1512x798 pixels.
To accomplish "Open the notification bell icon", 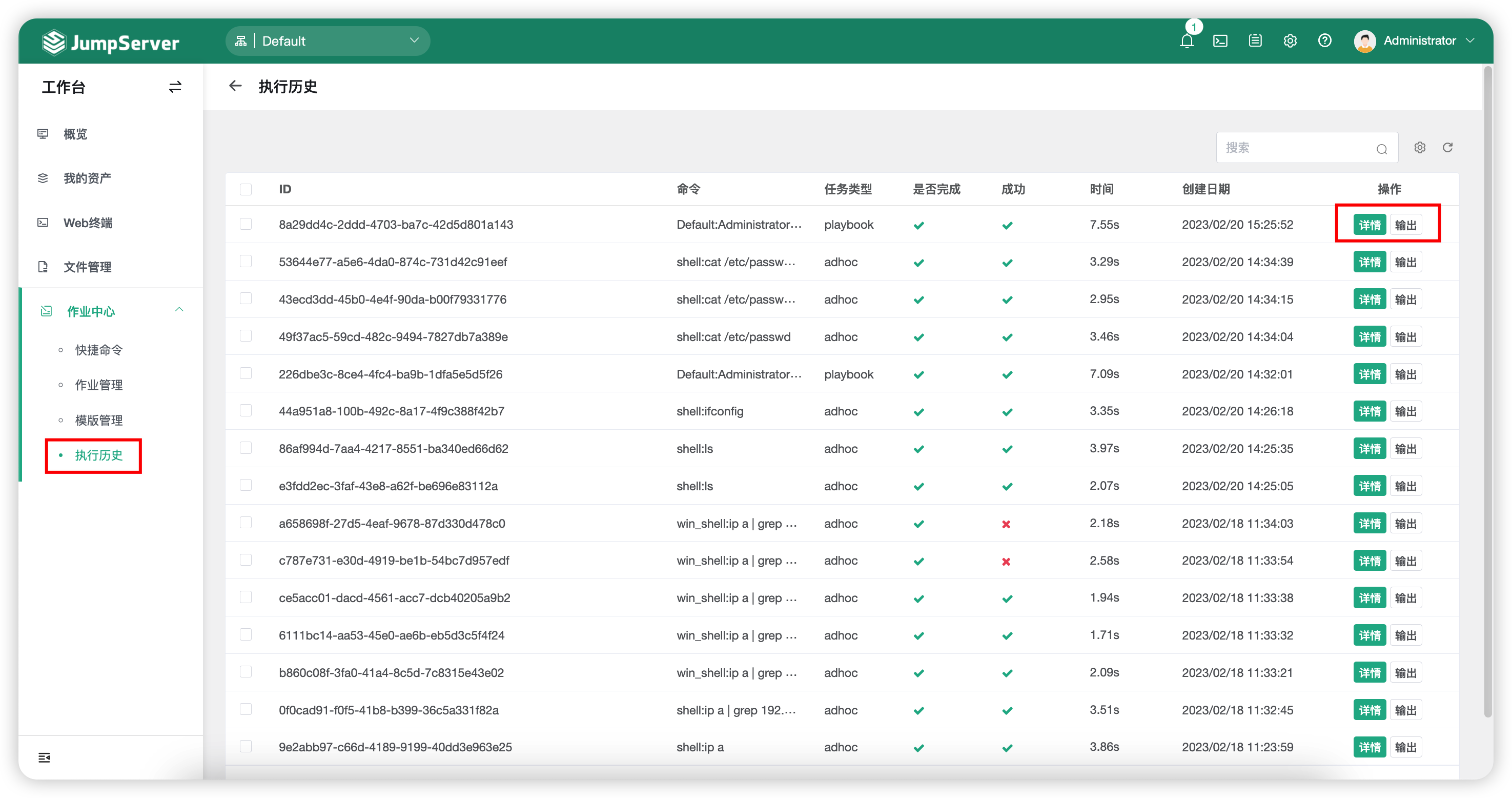I will click(x=1186, y=41).
